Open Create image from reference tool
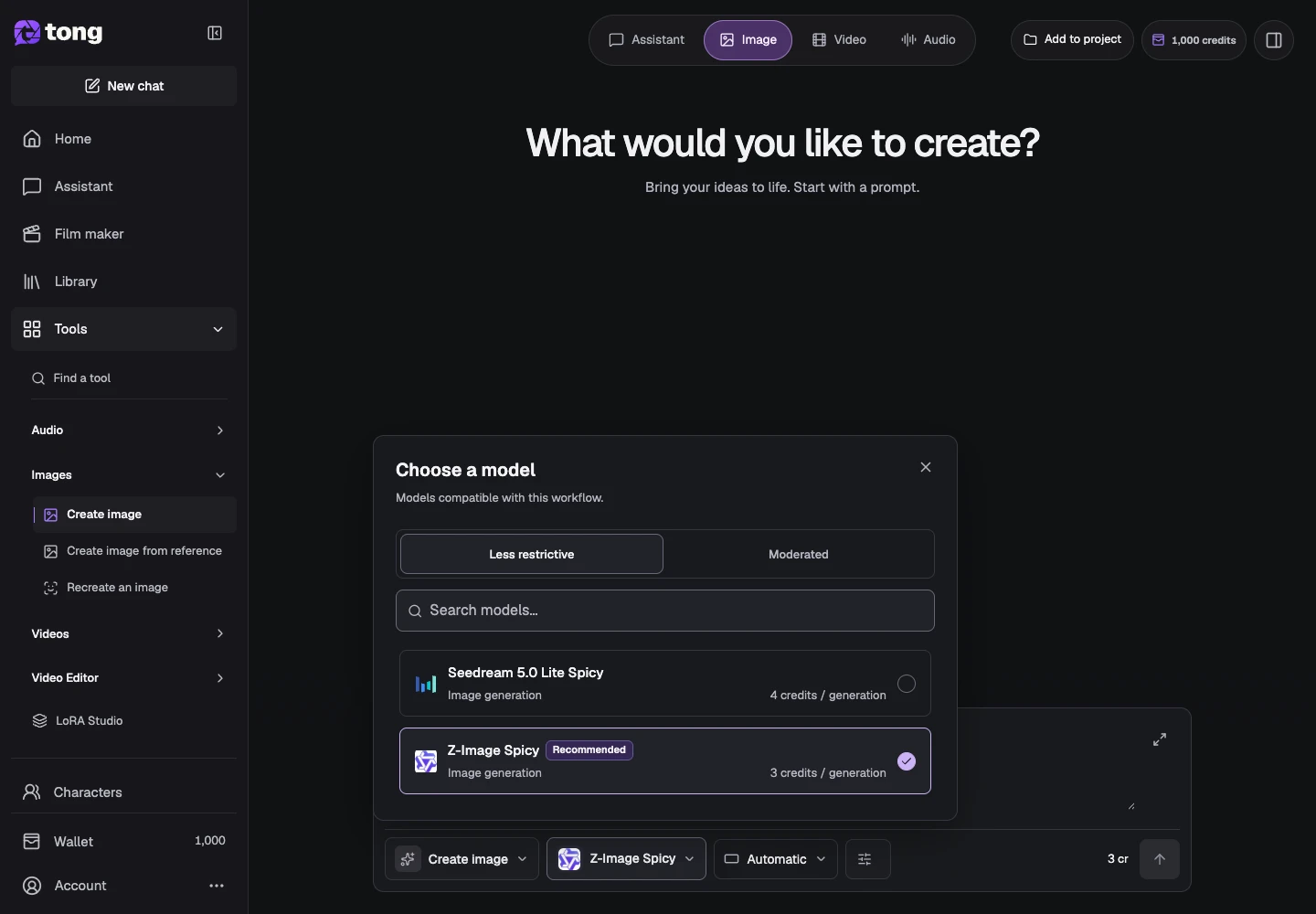The height and width of the screenshot is (914, 1316). point(134,551)
